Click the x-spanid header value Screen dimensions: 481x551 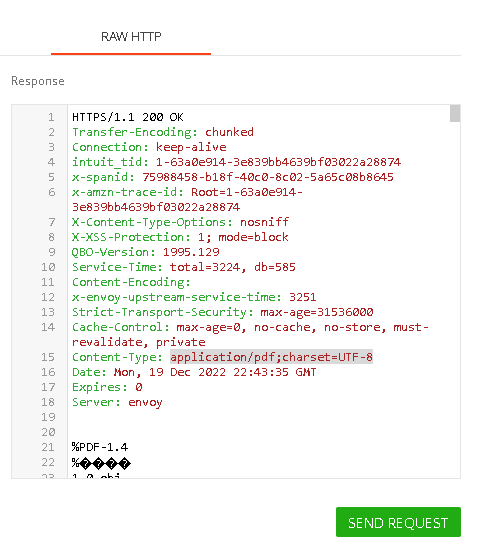point(268,177)
